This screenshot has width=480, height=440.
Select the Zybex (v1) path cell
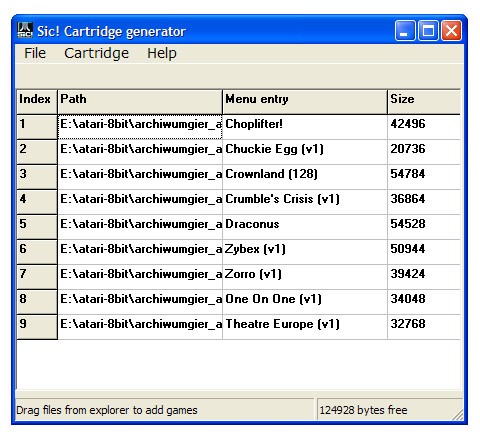pos(140,252)
